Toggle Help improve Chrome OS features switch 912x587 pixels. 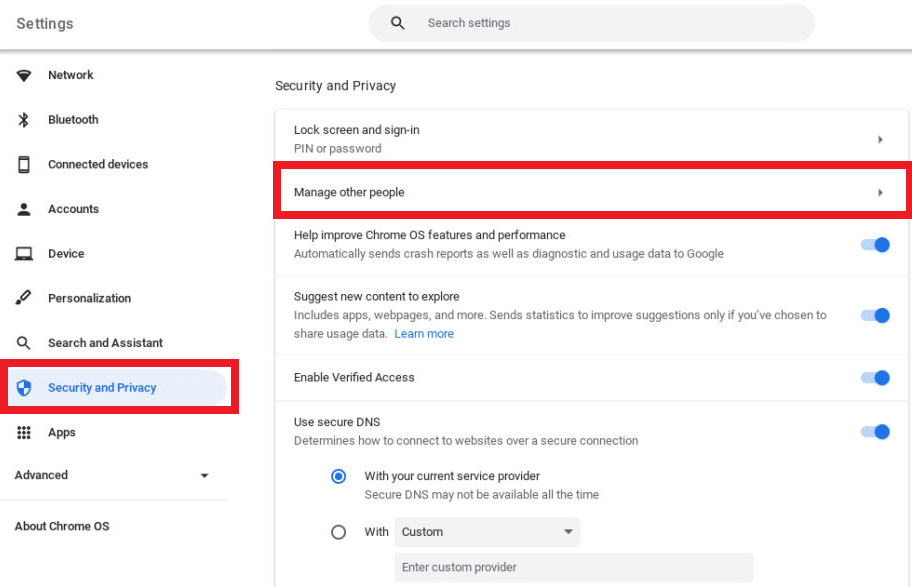[x=875, y=245]
